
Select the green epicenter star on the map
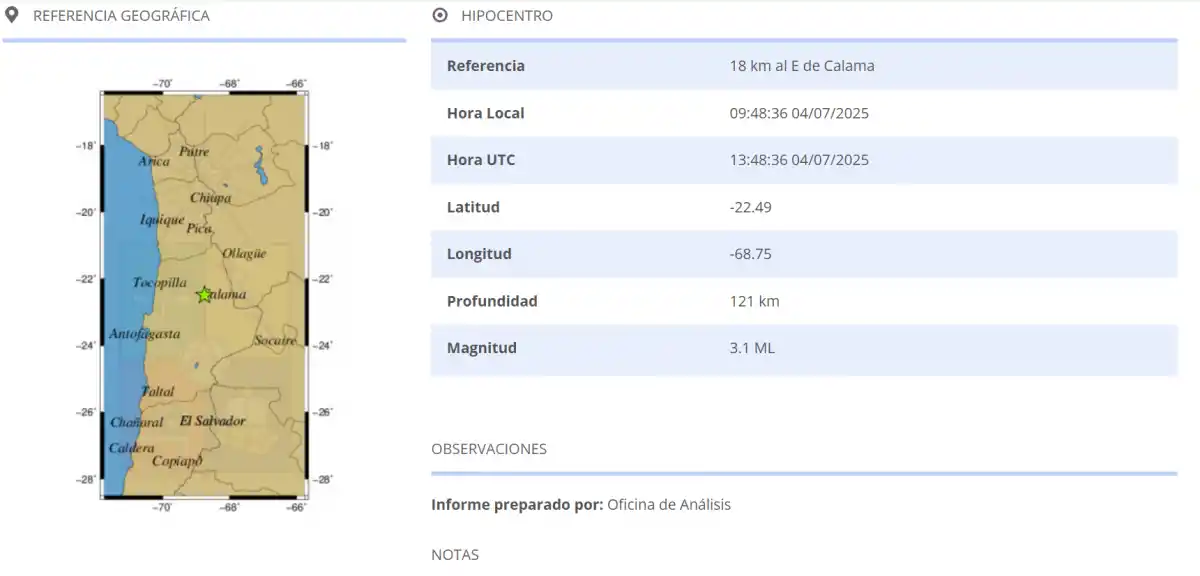pyautogui.click(x=203, y=294)
